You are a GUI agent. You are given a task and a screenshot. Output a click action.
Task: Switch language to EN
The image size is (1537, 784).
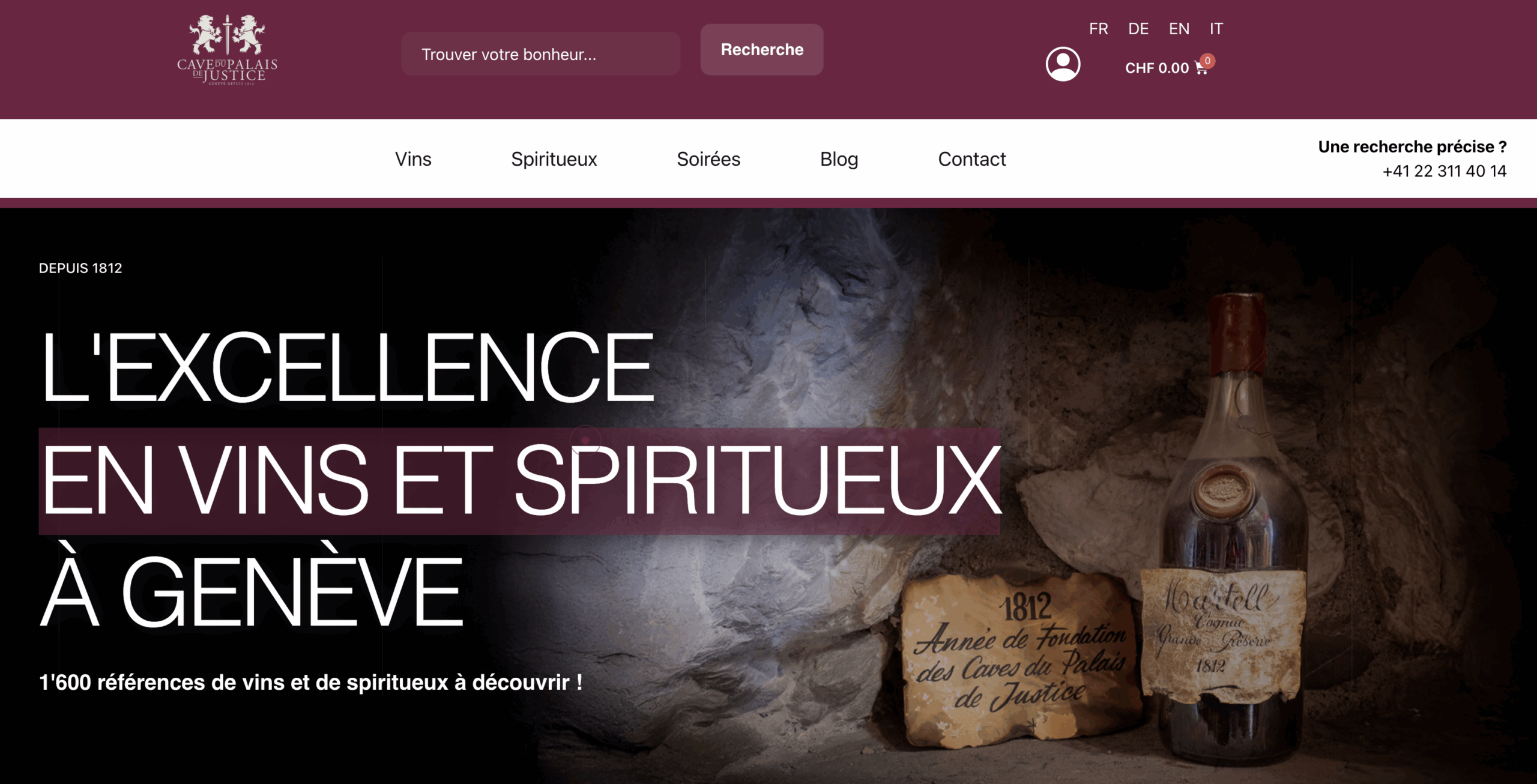[x=1179, y=29]
